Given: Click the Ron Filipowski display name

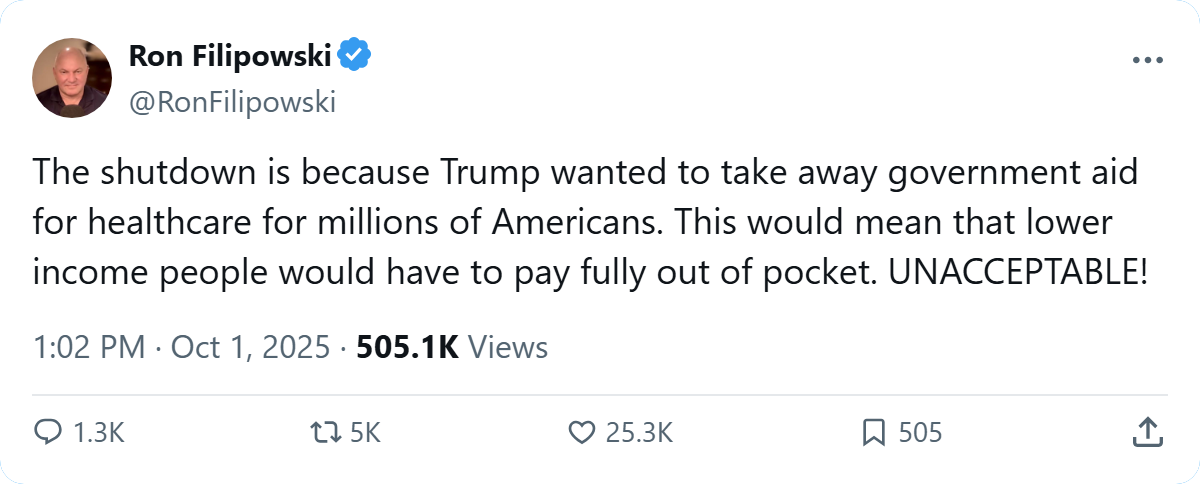Looking at the screenshot, I should [230, 58].
